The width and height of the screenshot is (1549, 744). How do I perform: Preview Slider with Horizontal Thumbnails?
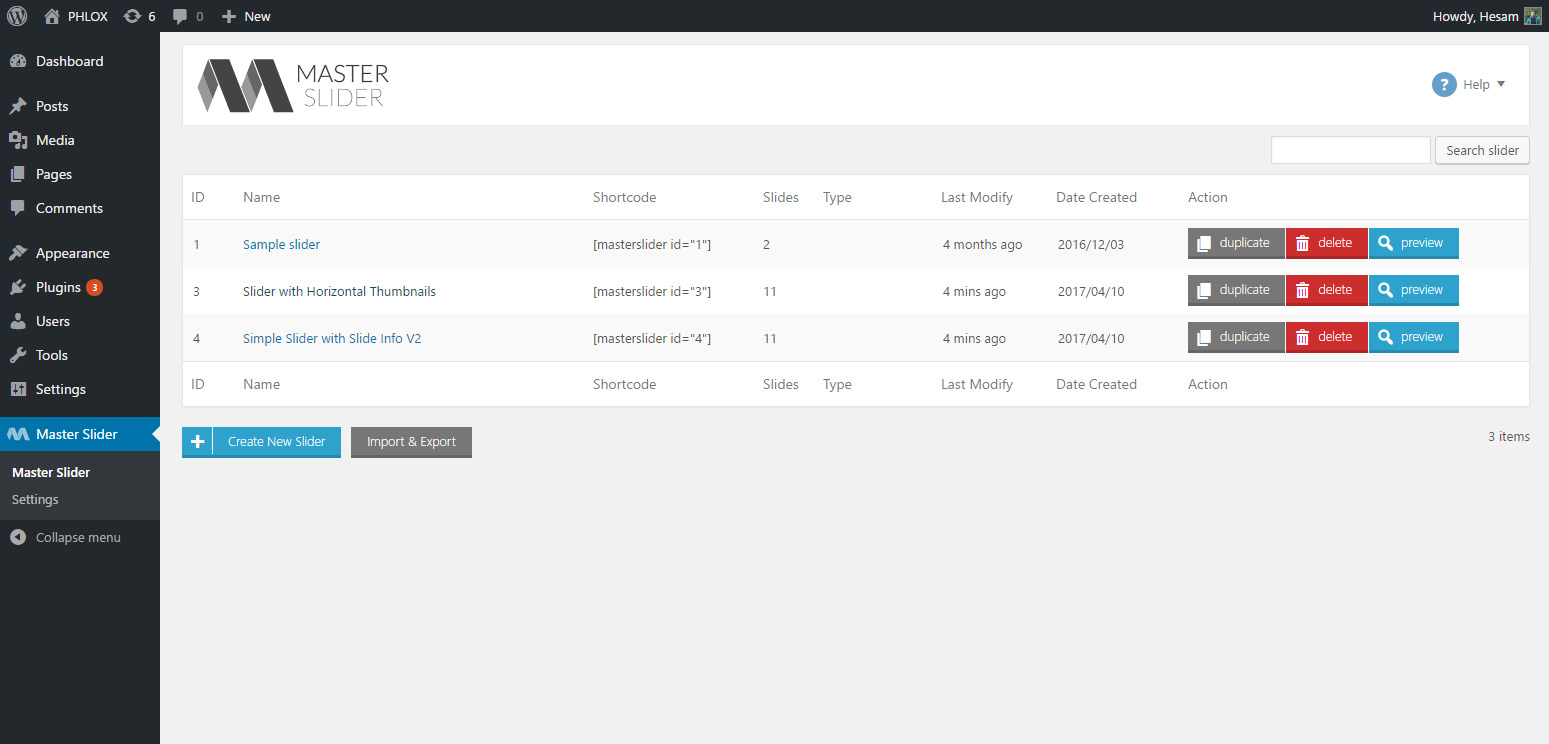[x=1414, y=290]
